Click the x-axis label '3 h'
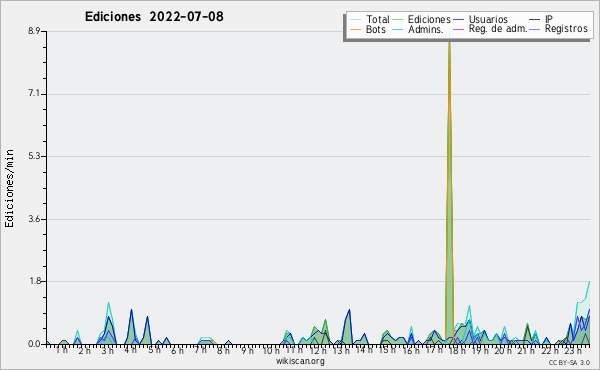Viewport: 600px width, 370px height. [108, 350]
